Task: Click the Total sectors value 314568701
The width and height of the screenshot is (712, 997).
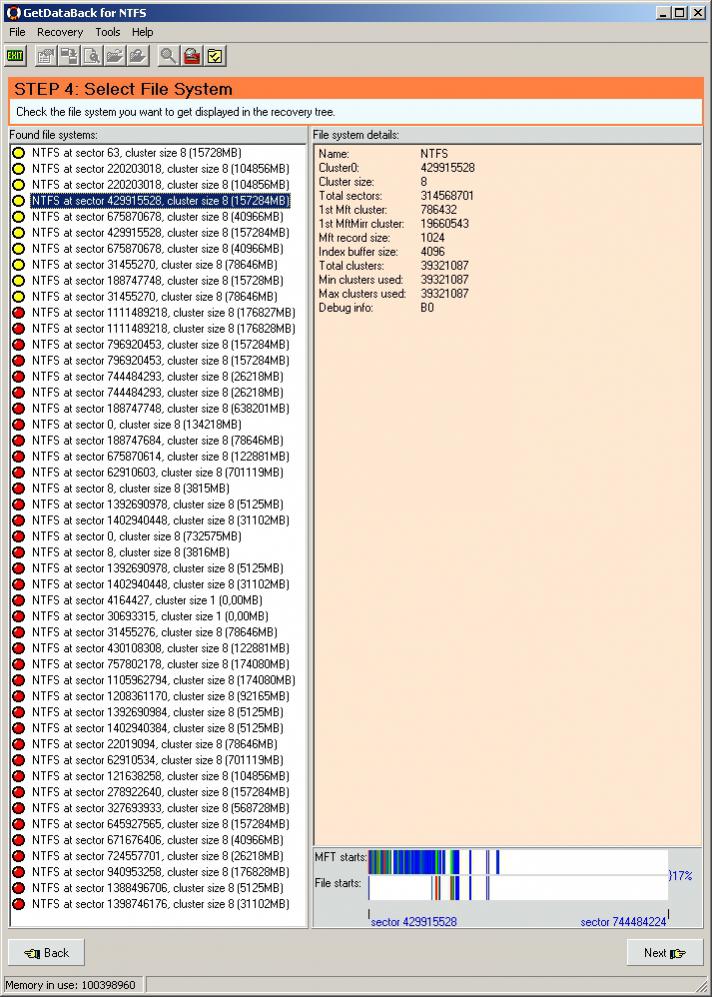Action: click(447, 196)
